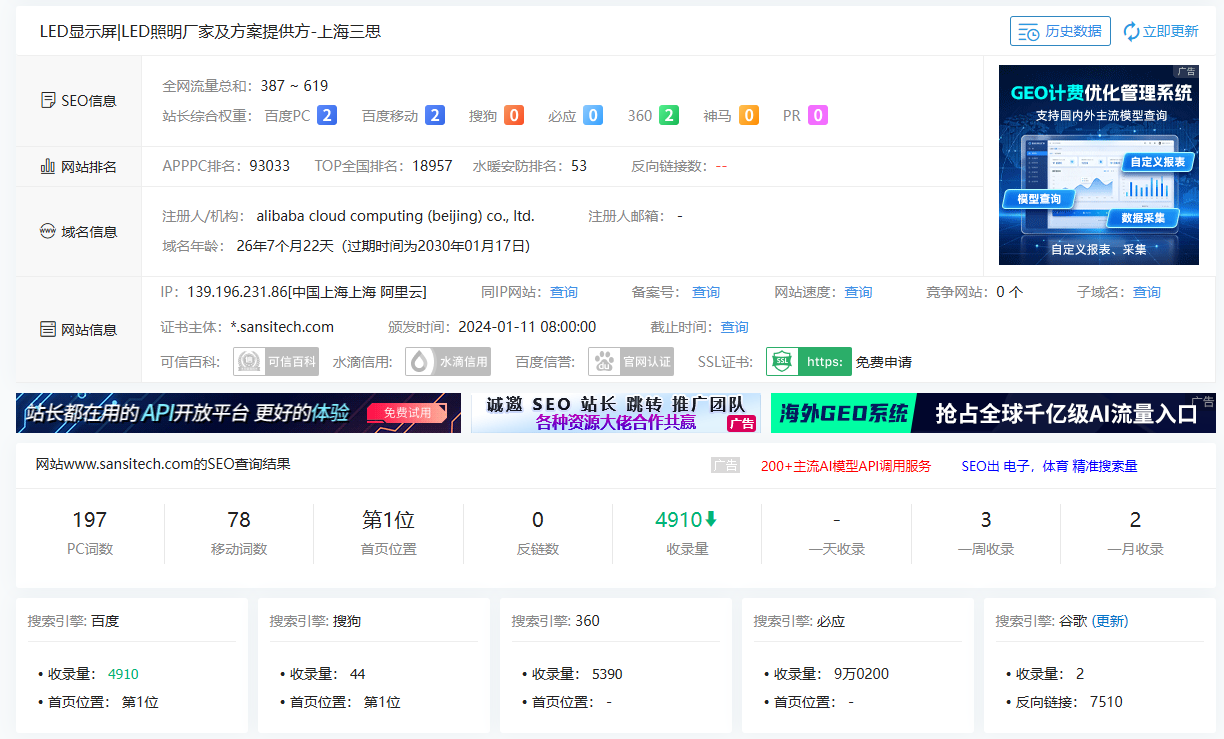The height and width of the screenshot is (739, 1224).
Task: Click 谷歌 (更新) link
Action: pos(1110,621)
